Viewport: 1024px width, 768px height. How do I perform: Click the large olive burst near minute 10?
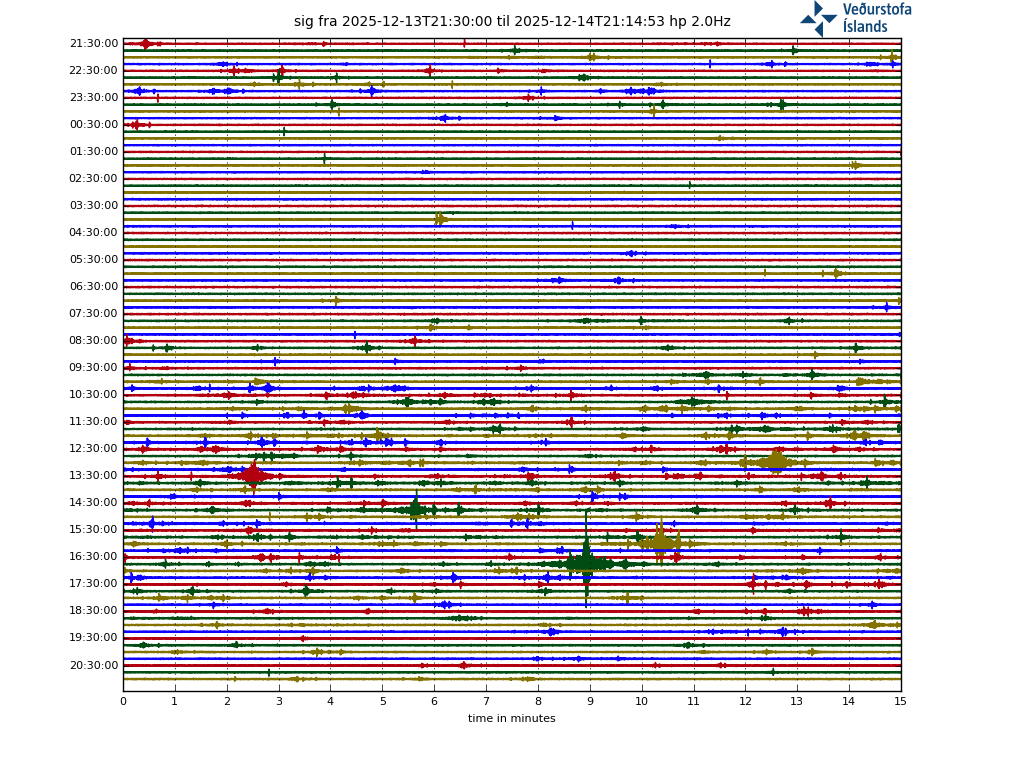tap(660, 543)
